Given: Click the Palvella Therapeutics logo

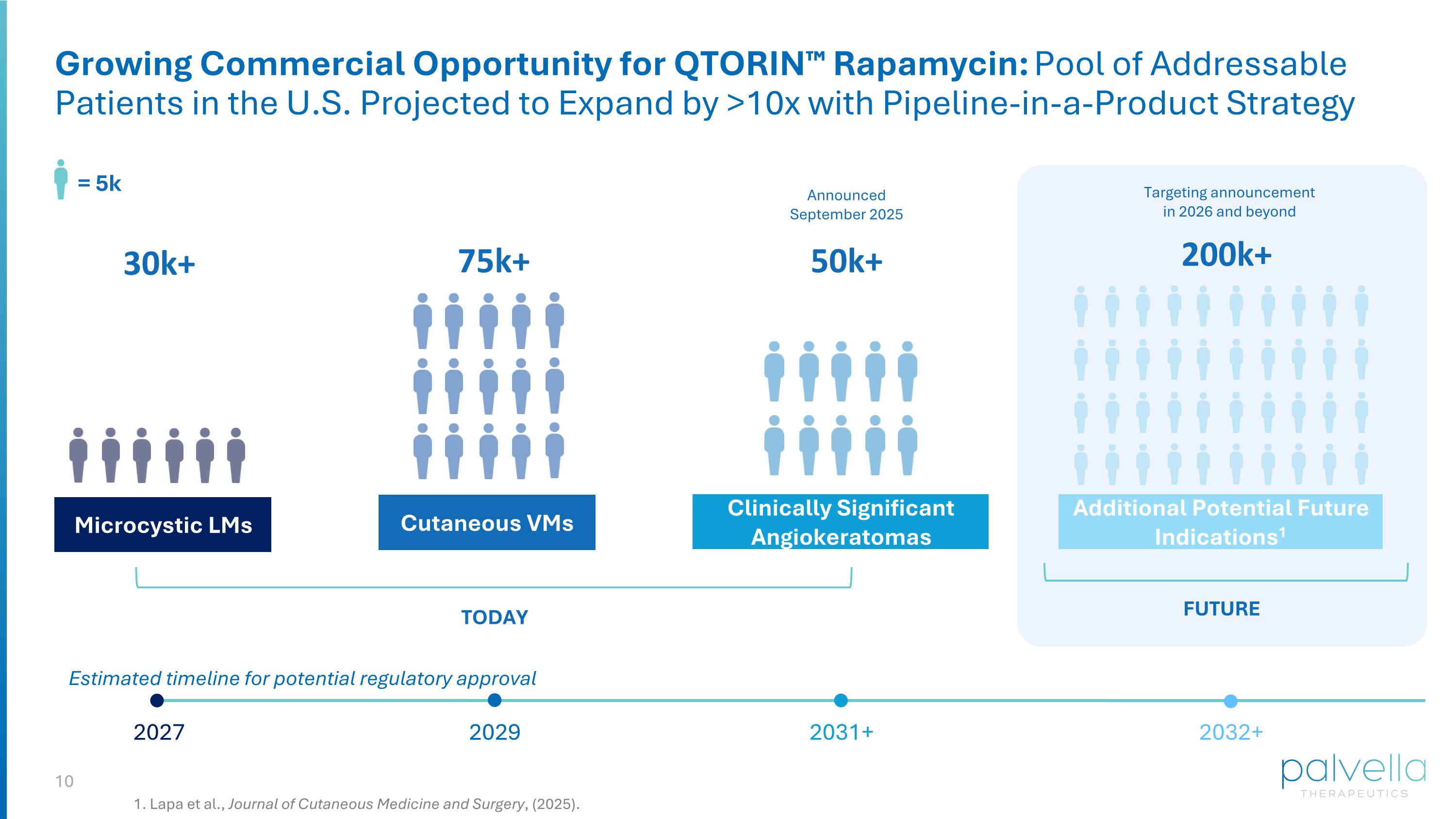Looking at the screenshot, I should coord(1353,776).
